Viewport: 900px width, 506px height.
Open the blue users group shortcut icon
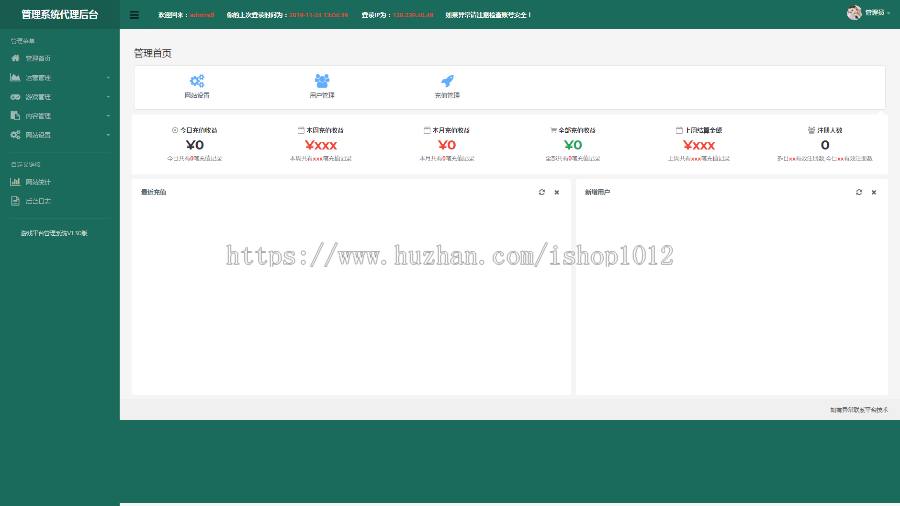click(x=322, y=81)
